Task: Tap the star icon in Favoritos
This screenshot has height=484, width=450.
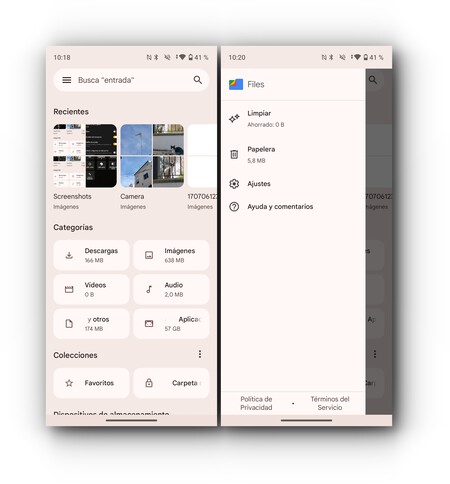Action: point(69,383)
